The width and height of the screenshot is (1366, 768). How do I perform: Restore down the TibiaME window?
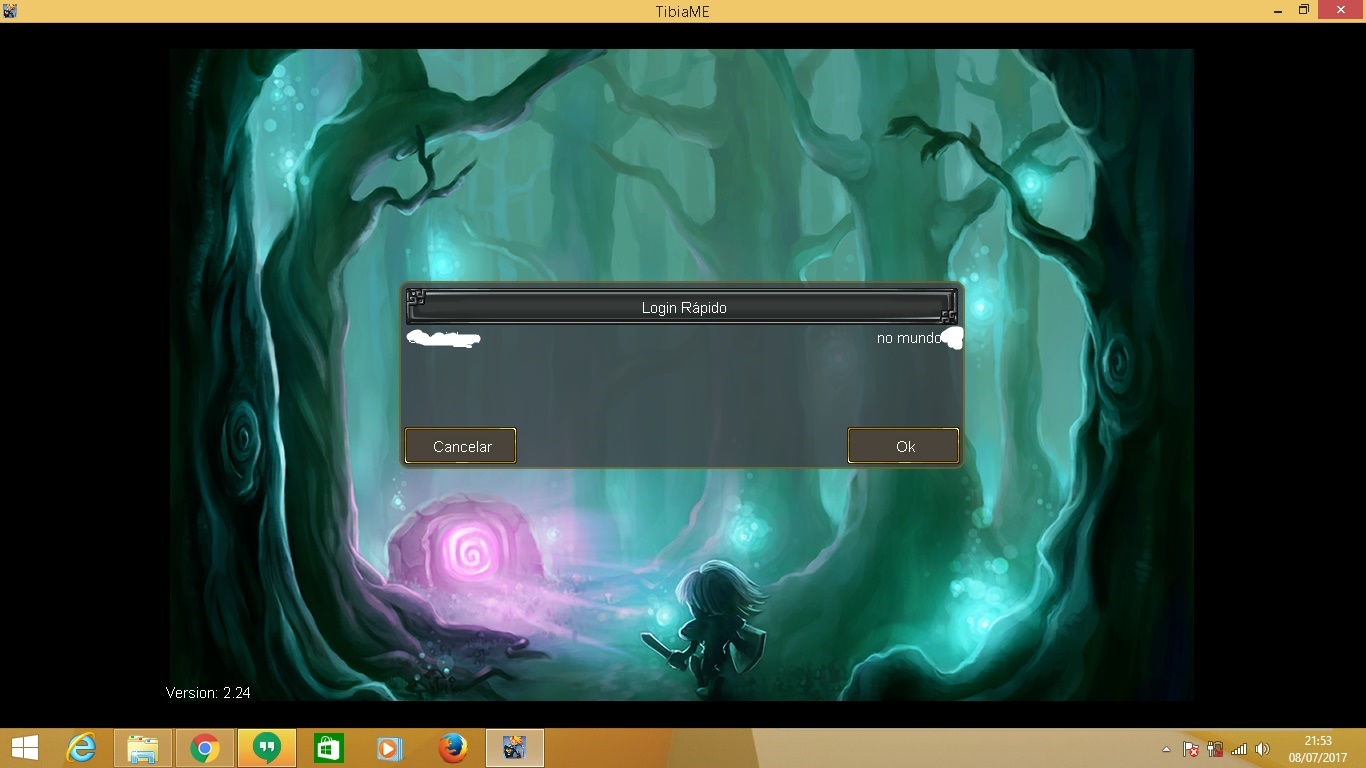[x=1303, y=10]
